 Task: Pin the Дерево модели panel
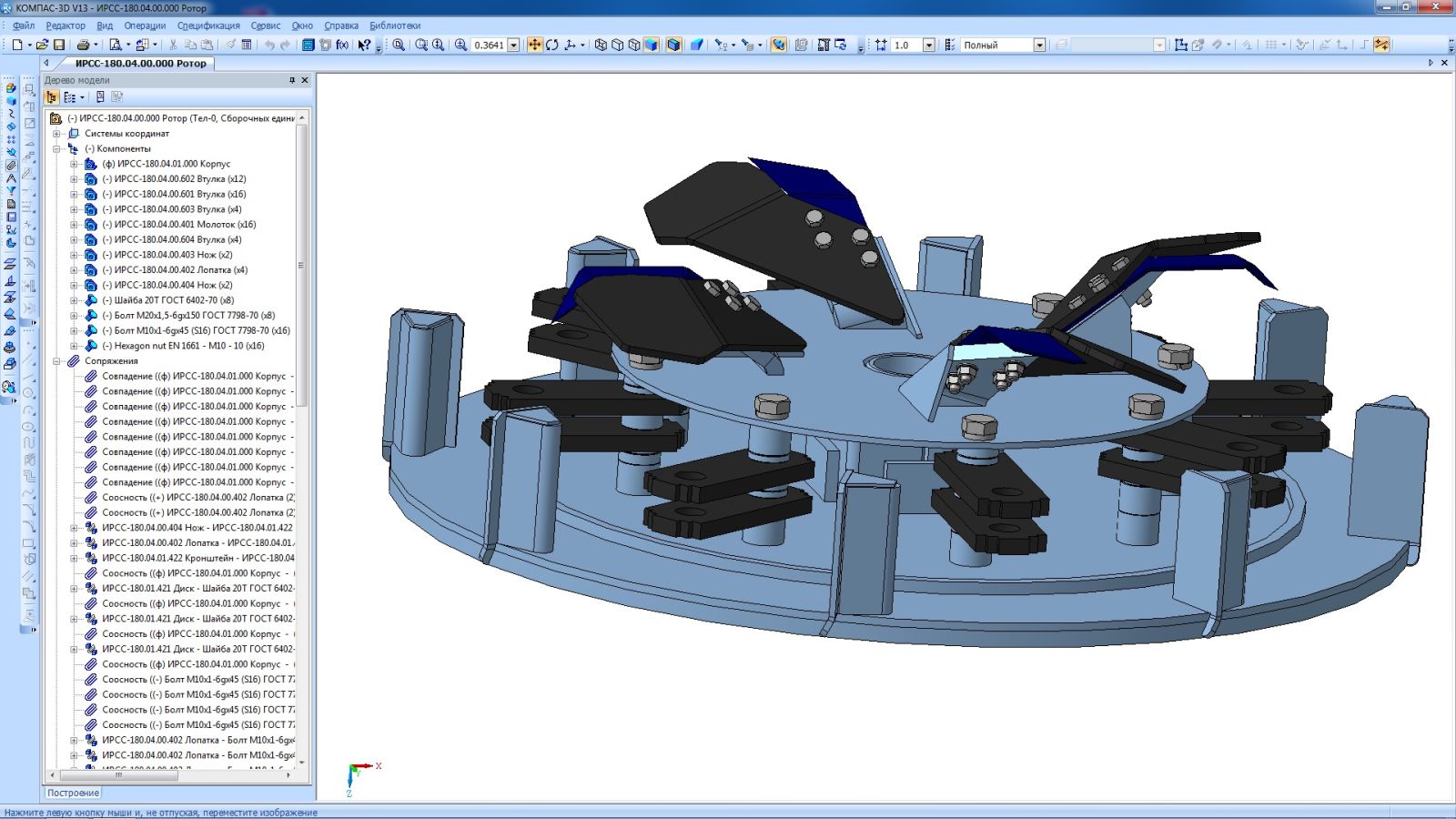292,80
